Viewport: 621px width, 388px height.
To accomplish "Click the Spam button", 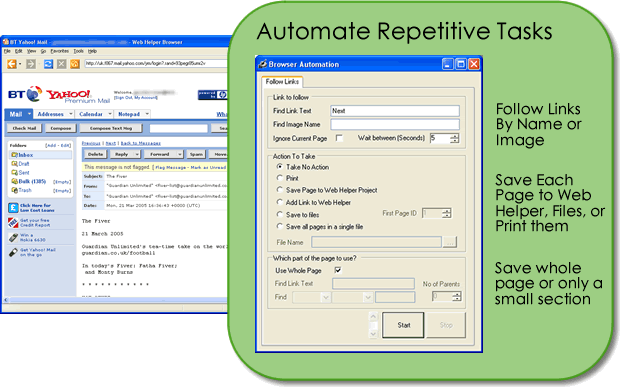I will (196, 154).
